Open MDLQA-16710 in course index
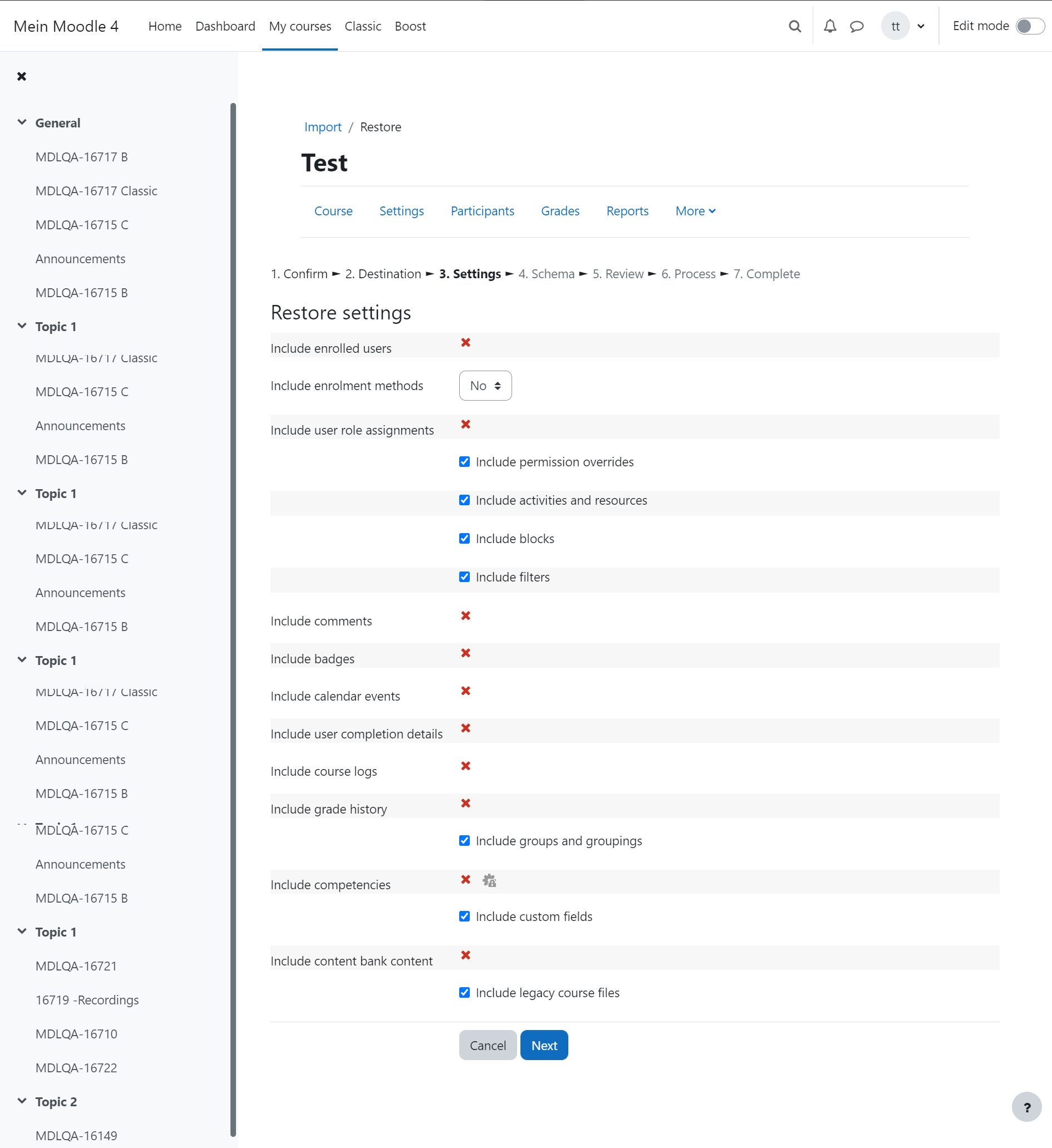 point(76,1034)
